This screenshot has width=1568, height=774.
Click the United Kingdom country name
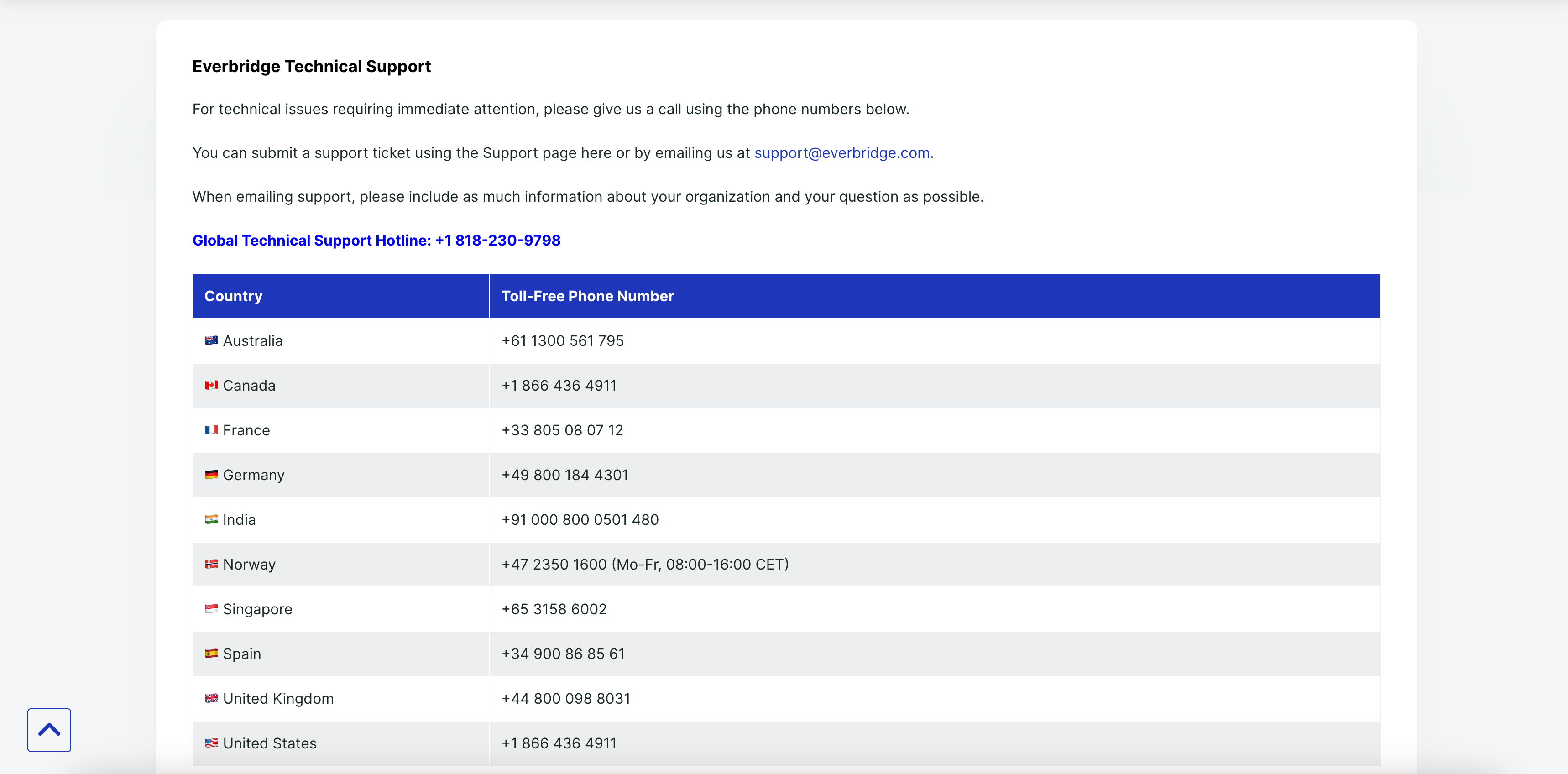point(278,699)
